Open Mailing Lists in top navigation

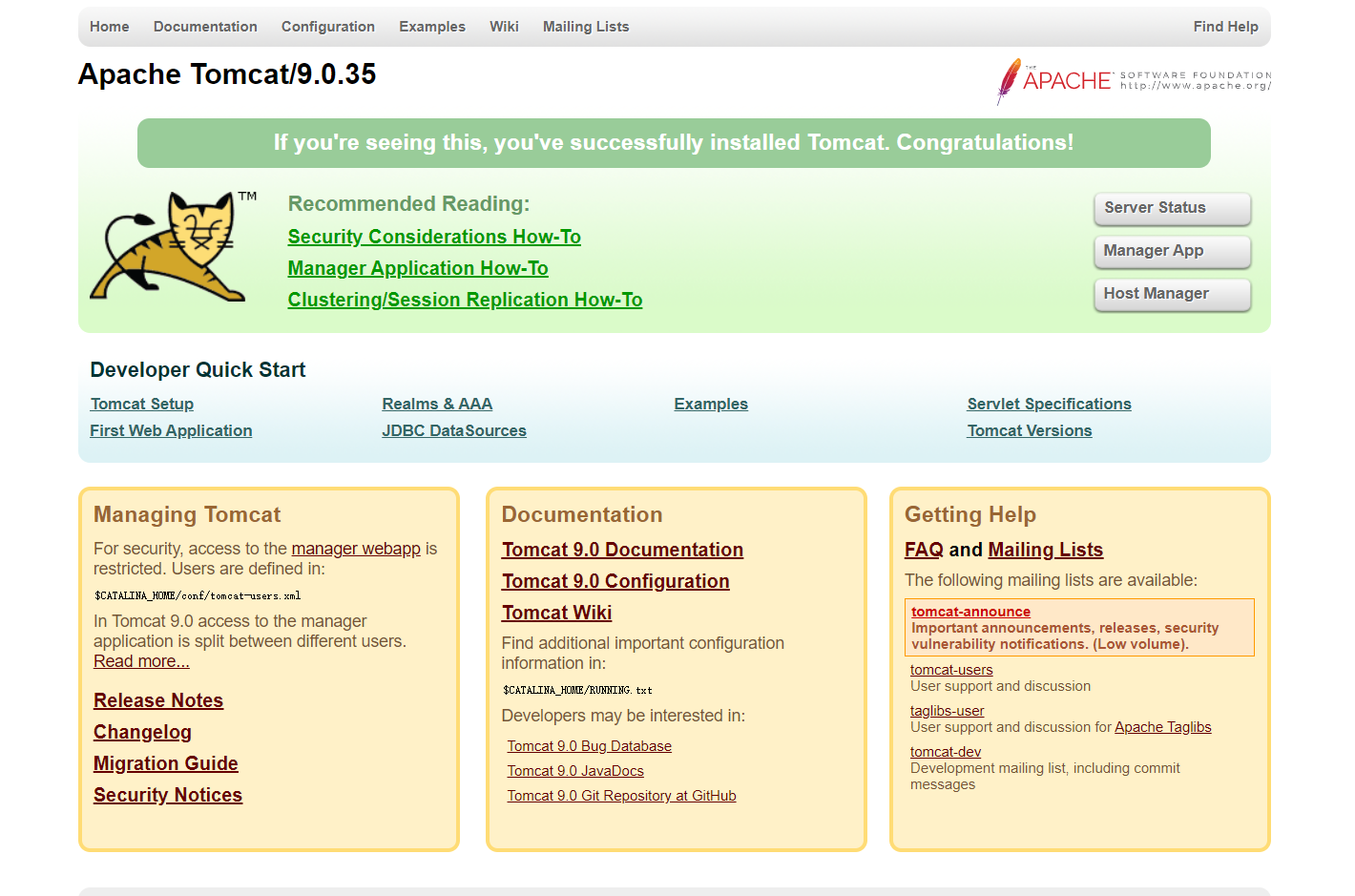[x=586, y=27]
